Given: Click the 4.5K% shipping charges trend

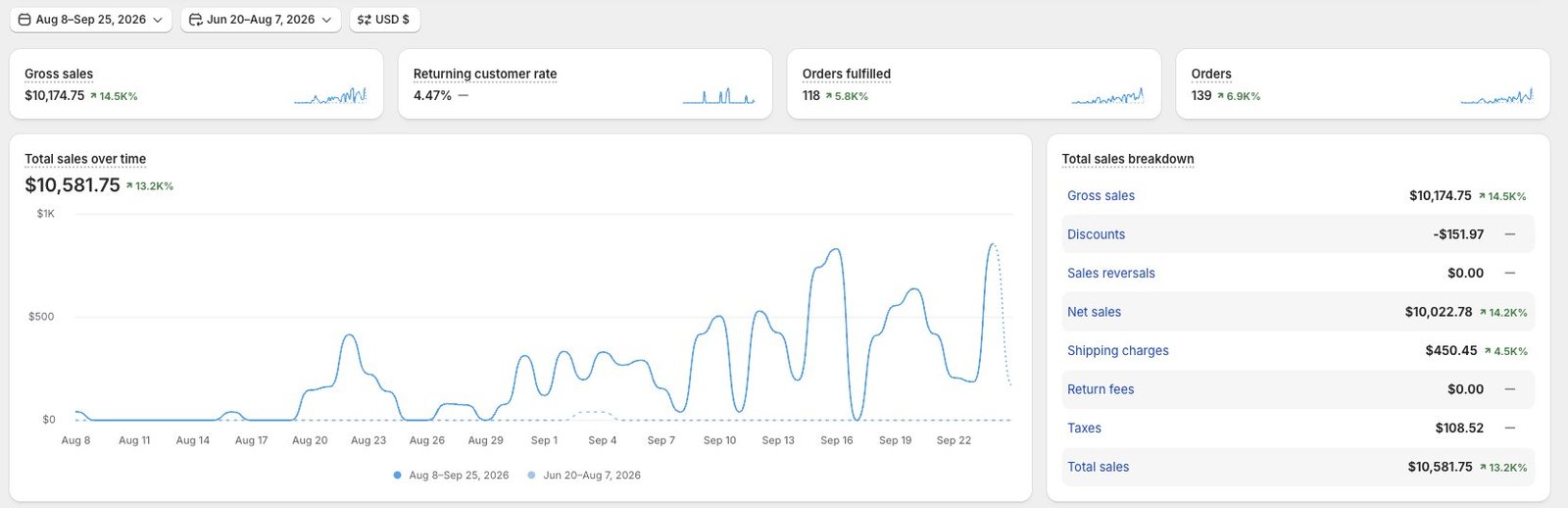Looking at the screenshot, I should [x=1506, y=351].
